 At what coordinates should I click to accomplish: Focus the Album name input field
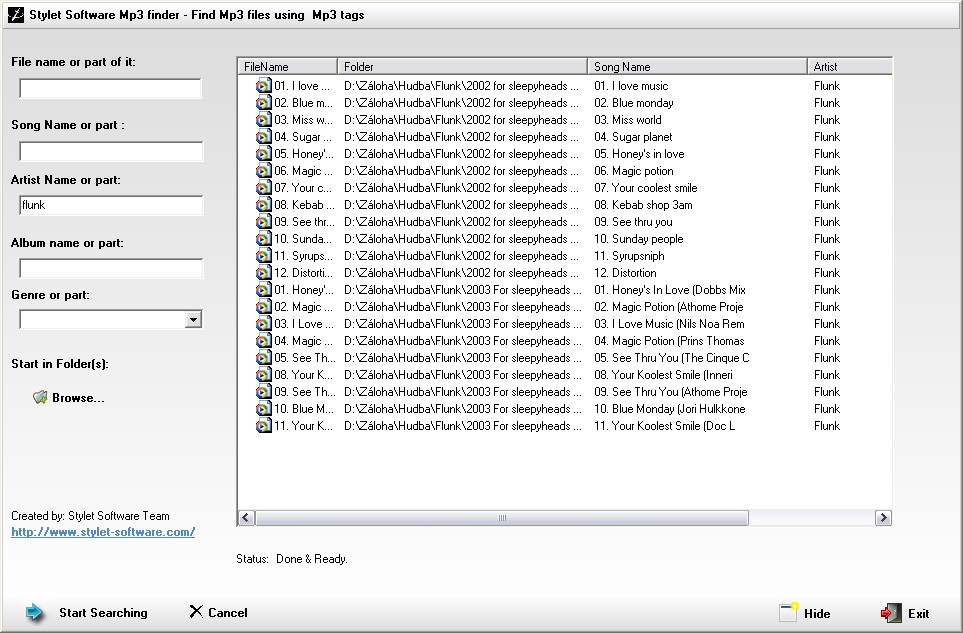111,268
